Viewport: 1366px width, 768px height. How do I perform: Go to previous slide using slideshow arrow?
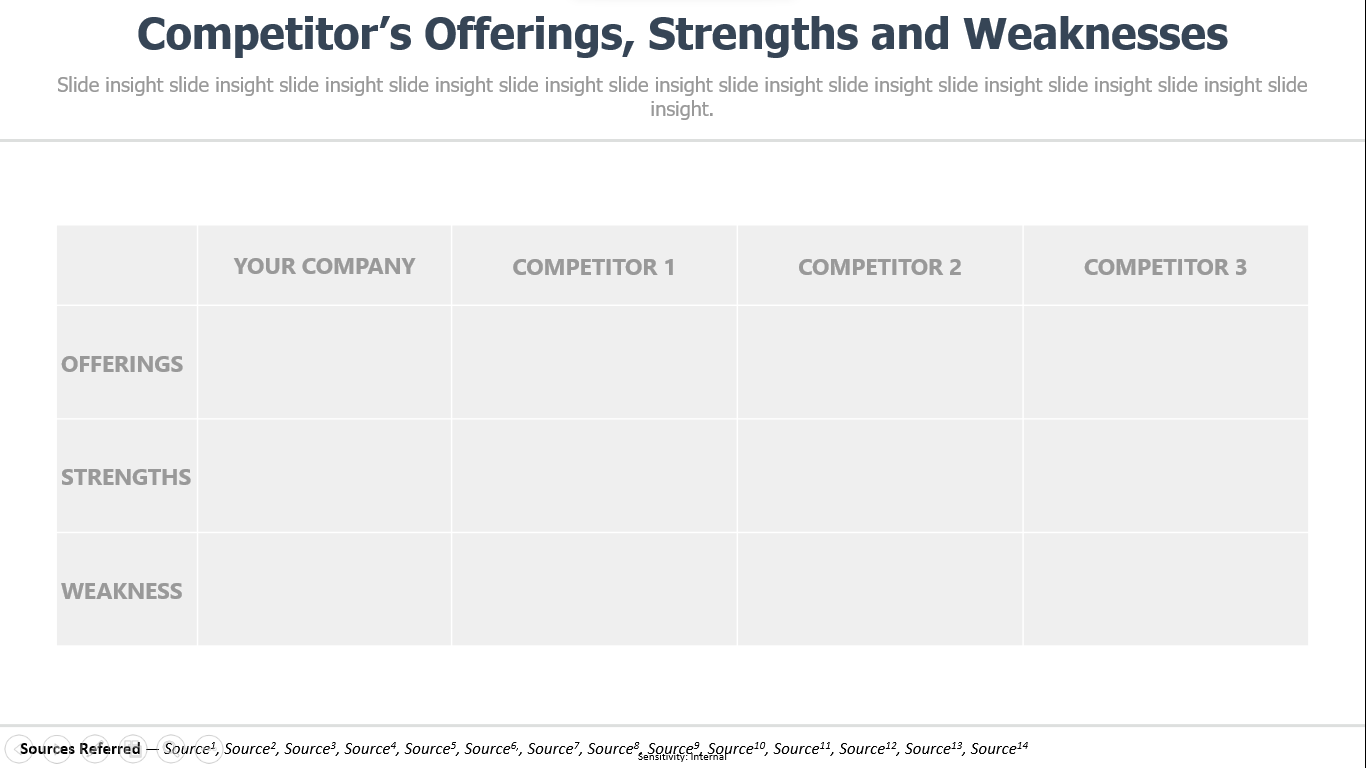tap(19, 749)
